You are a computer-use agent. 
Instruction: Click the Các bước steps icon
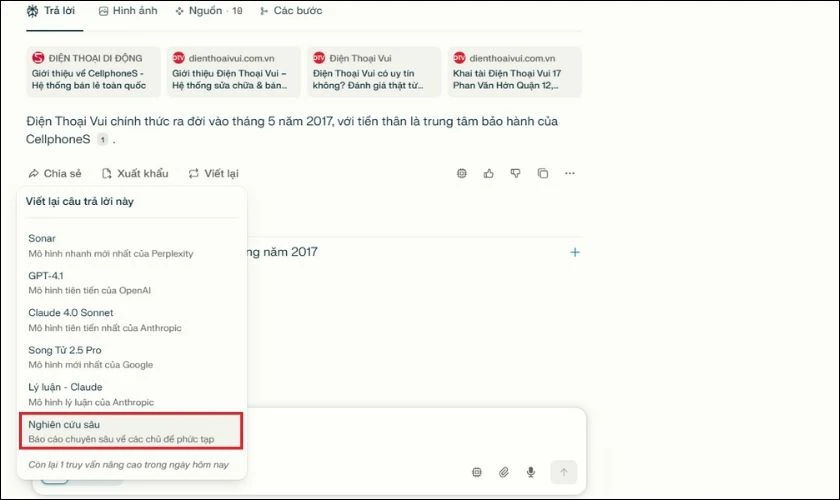tap(264, 11)
